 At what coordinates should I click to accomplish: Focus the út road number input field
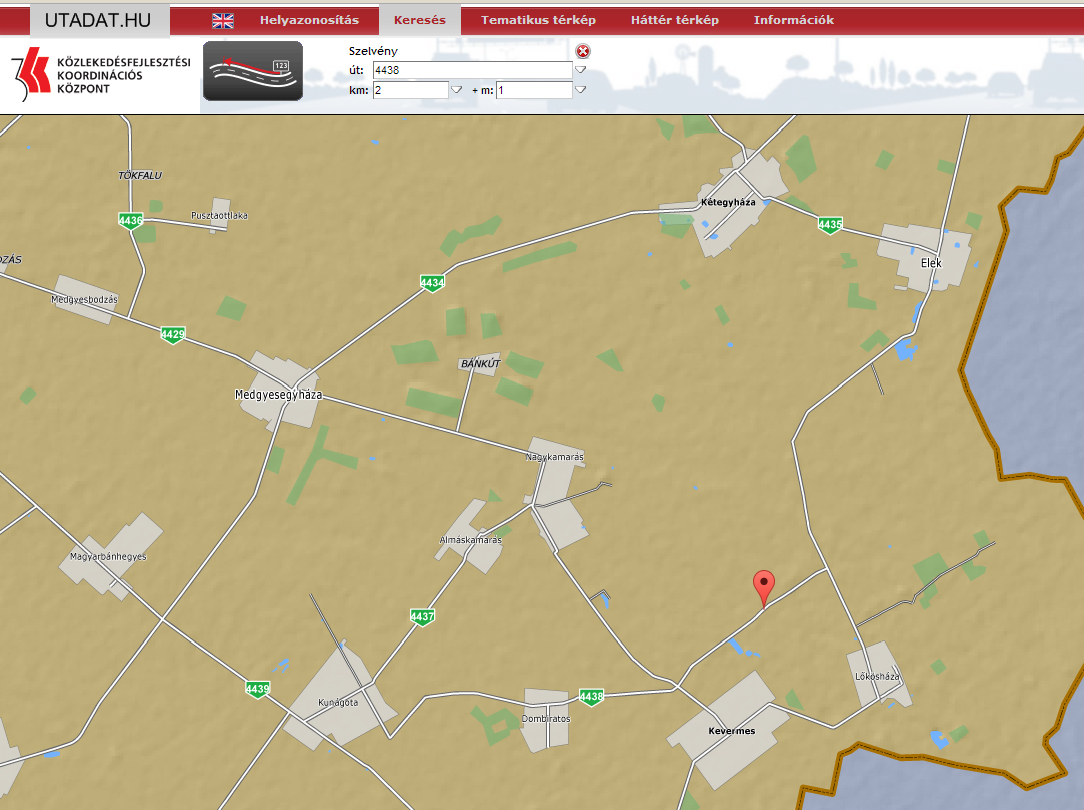click(471, 70)
